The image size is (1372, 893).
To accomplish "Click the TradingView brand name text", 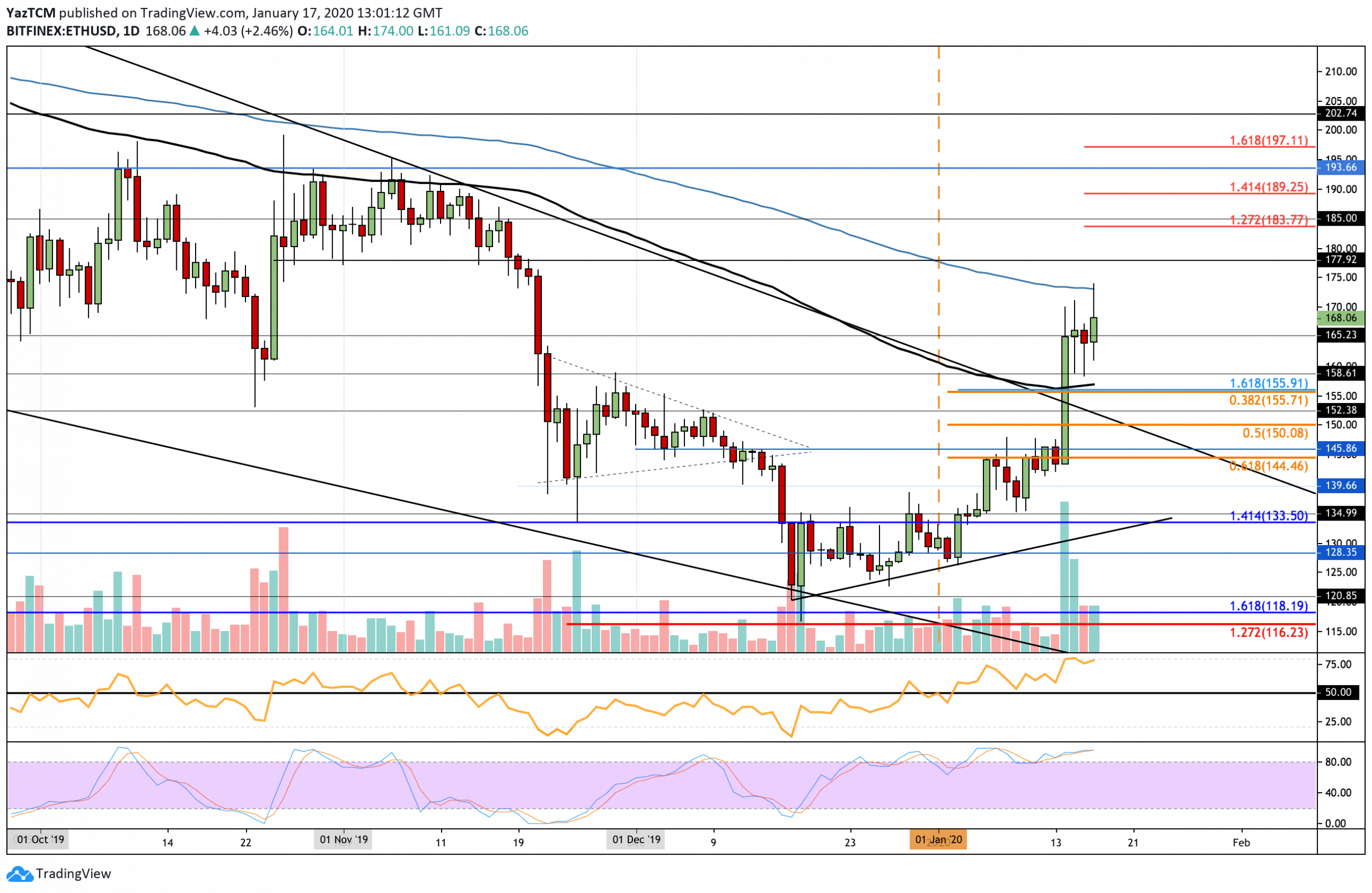I will (x=73, y=873).
